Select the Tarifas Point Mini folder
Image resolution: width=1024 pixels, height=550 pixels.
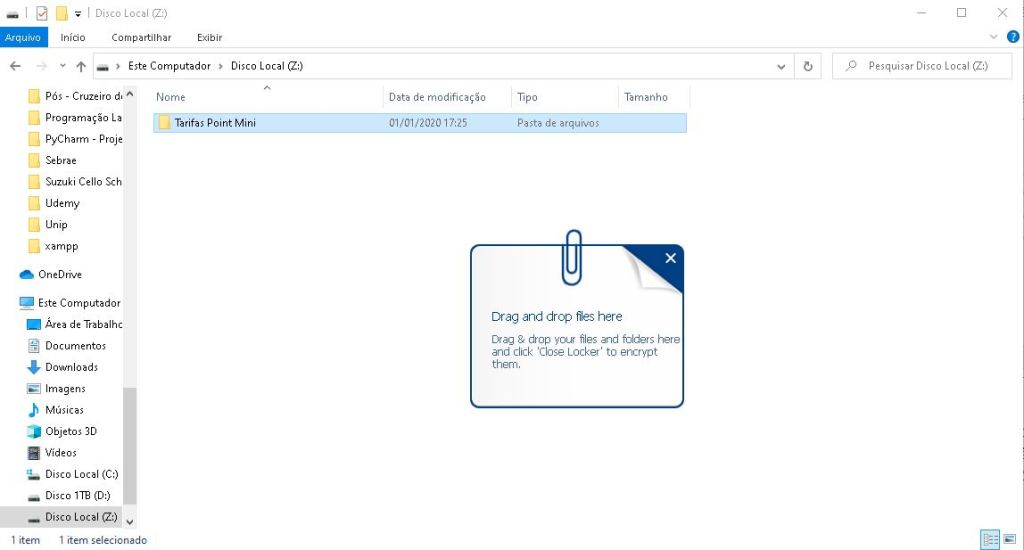[215, 123]
